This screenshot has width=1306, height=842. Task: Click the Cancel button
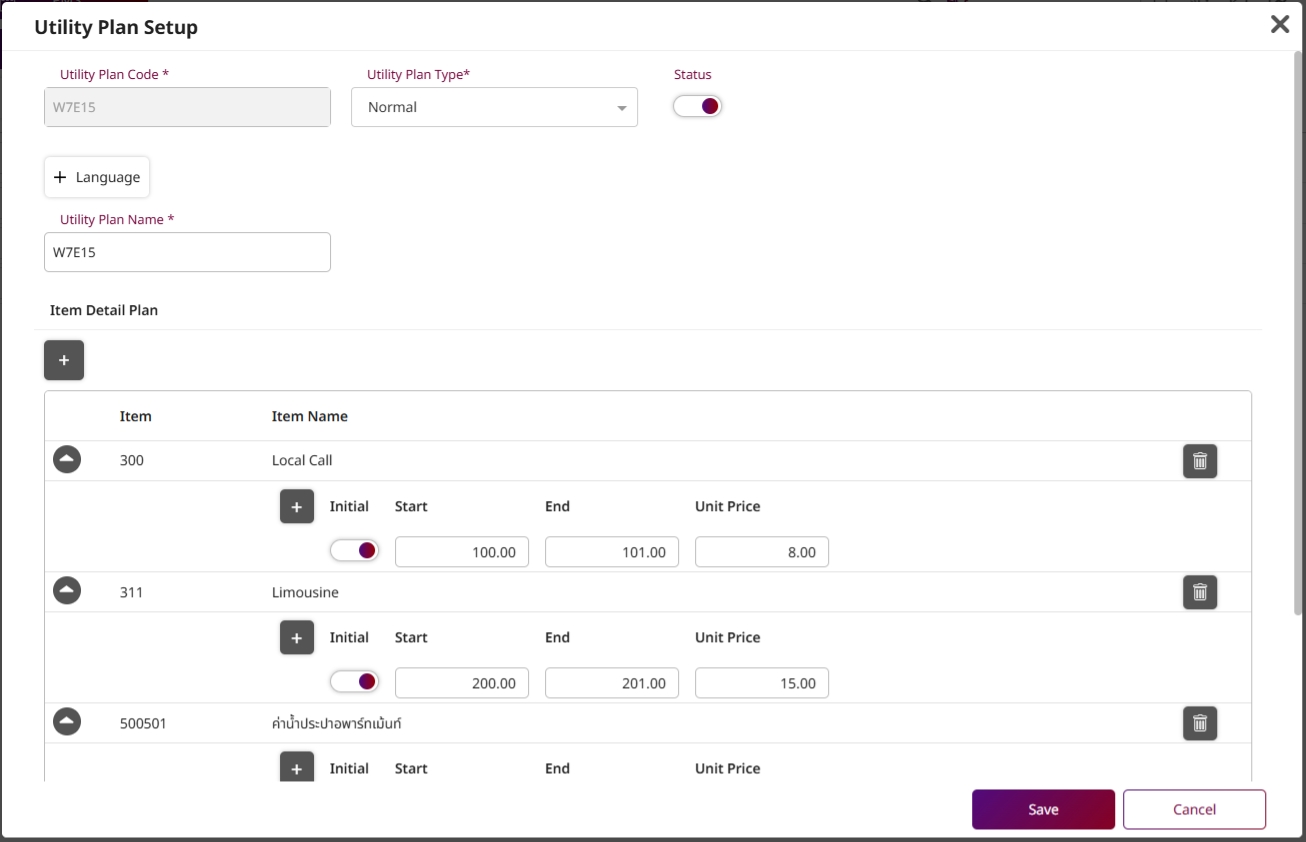click(x=1194, y=810)
